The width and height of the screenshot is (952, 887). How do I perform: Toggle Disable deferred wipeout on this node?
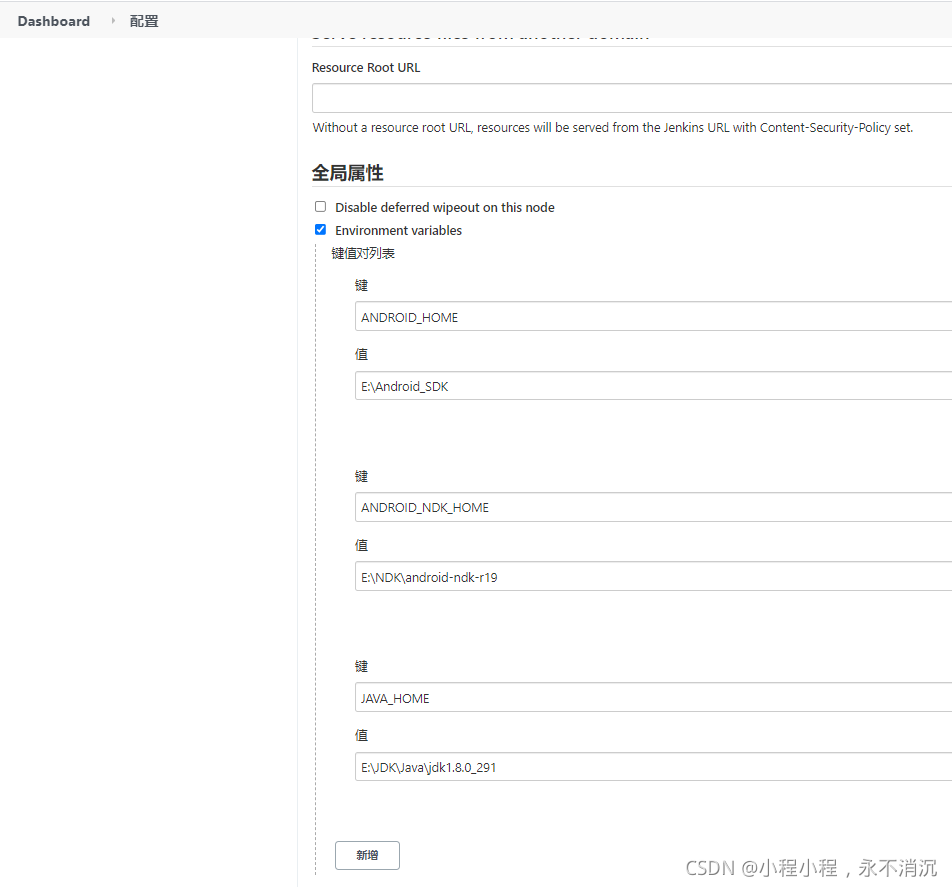pyautogui.click(x=321, y=207)
